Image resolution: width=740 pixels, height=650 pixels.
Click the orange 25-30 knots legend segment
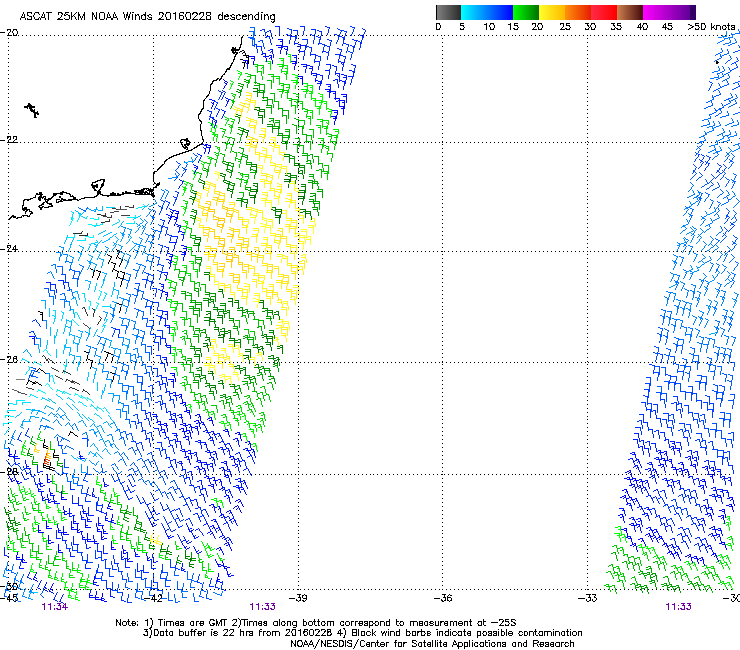coord(578,12)
